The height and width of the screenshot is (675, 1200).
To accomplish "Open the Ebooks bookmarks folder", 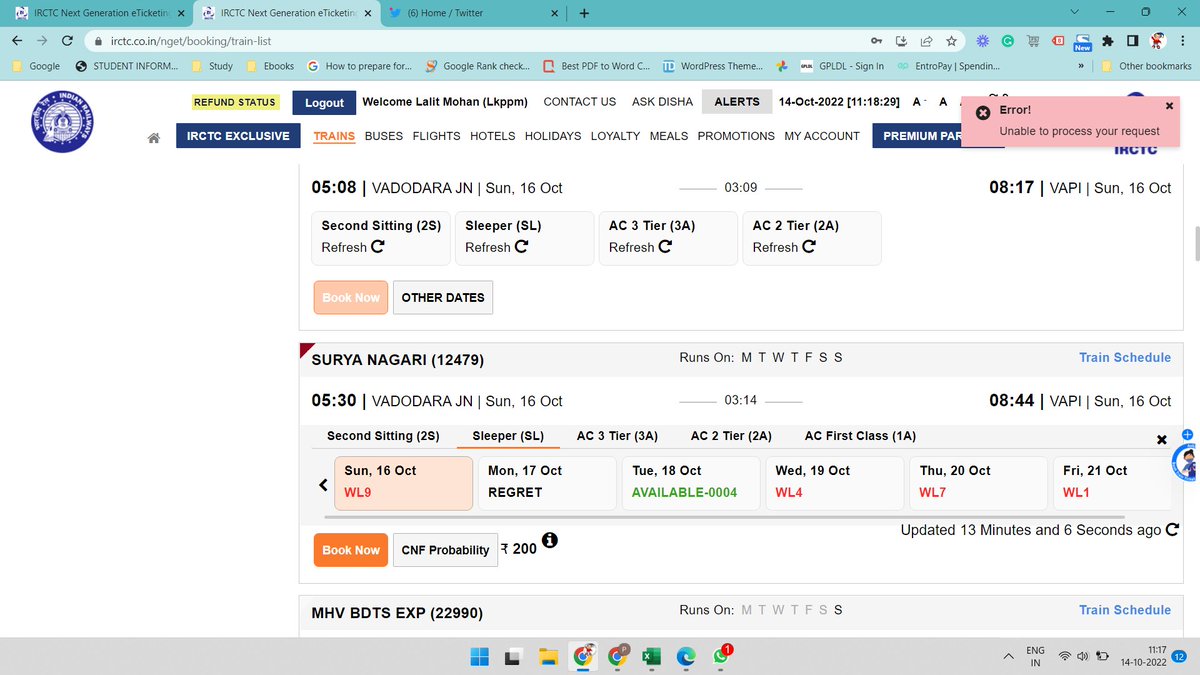I will 268,66.
